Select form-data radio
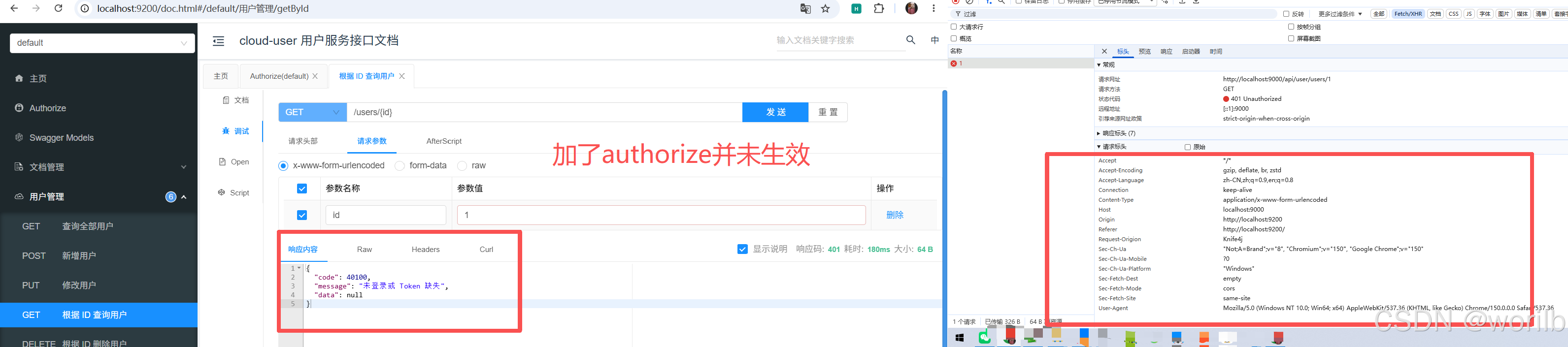The image size is (1568, 347). [x=400, y=166]
